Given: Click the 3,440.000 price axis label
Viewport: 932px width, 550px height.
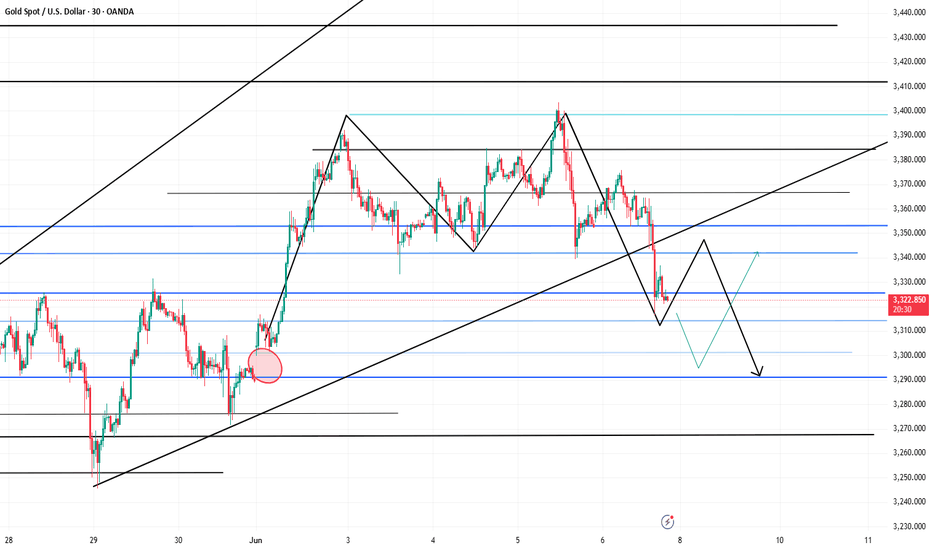Looking at the screenshot, I should tap(909, 12).
